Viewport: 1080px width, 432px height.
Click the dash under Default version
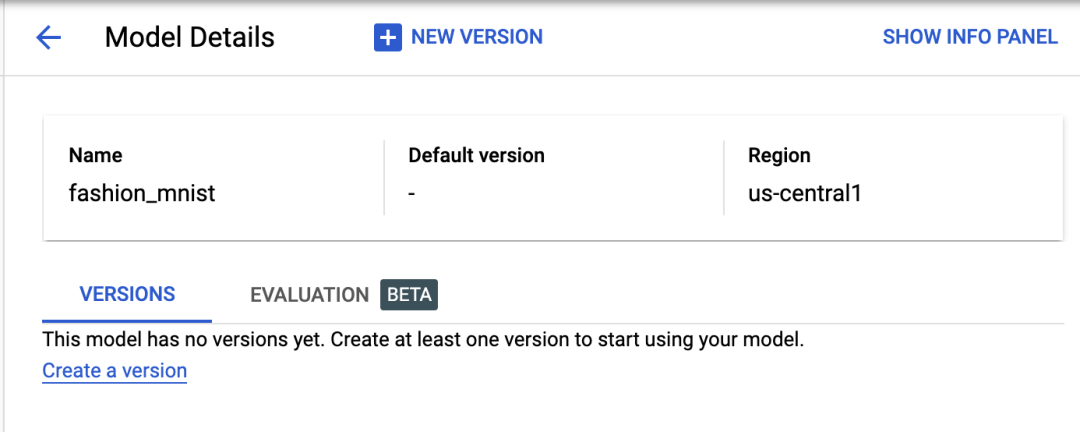point(412,193)
